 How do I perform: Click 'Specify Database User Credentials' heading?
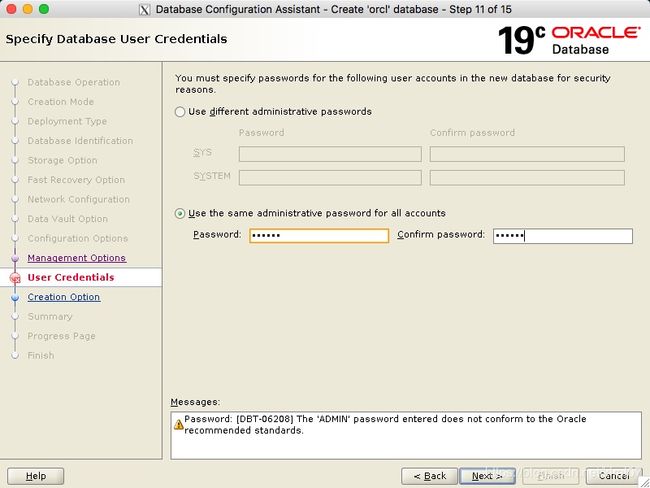coord(116,39)
